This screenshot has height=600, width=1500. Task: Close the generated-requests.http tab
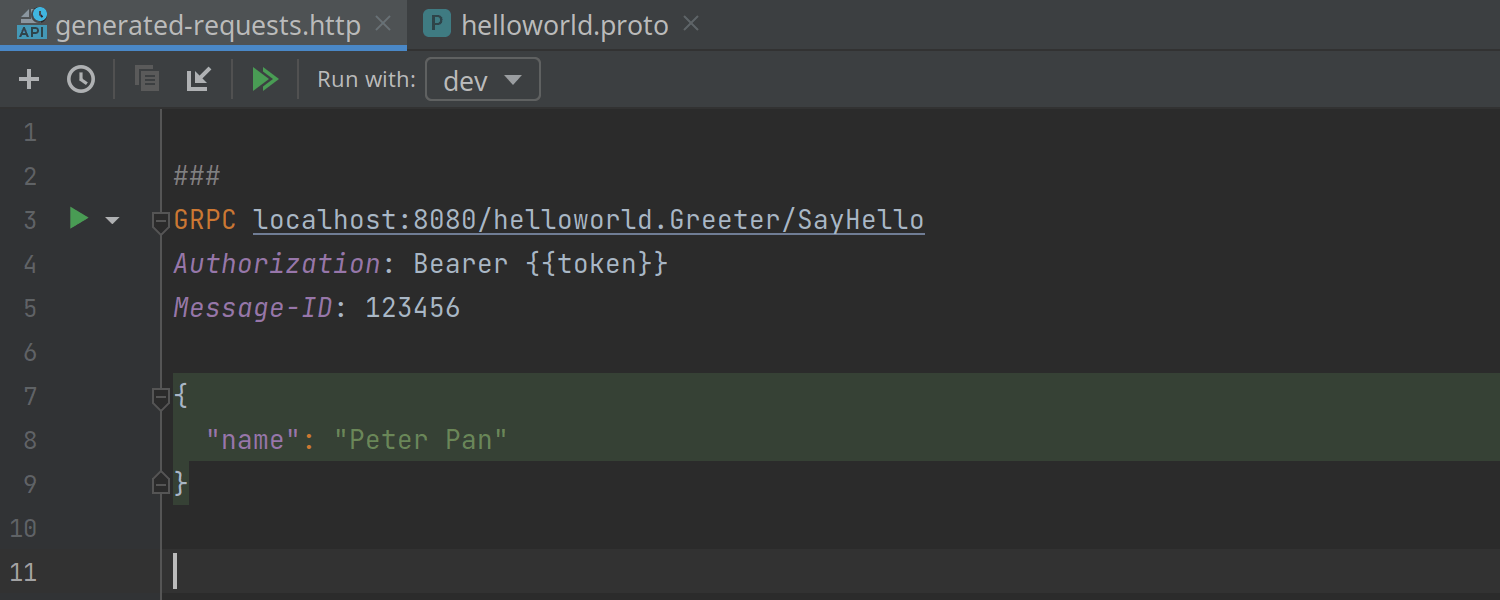pyautogui.click(x=383, y=24)
